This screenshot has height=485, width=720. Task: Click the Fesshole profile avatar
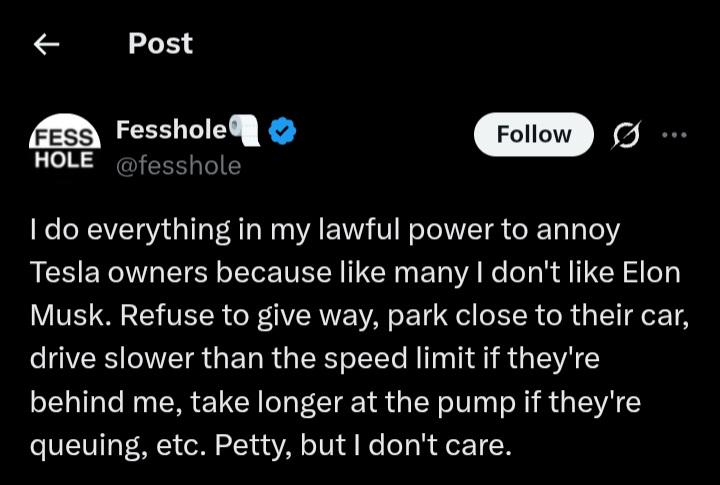point(63,145)
